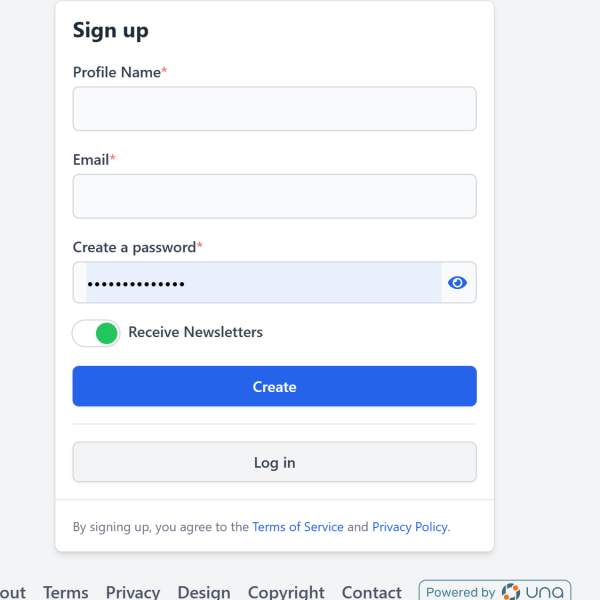The width and height of the screenshot is (600, 600).
Task: Click the UNA logo icon
Action: click(x=512, y=592)
